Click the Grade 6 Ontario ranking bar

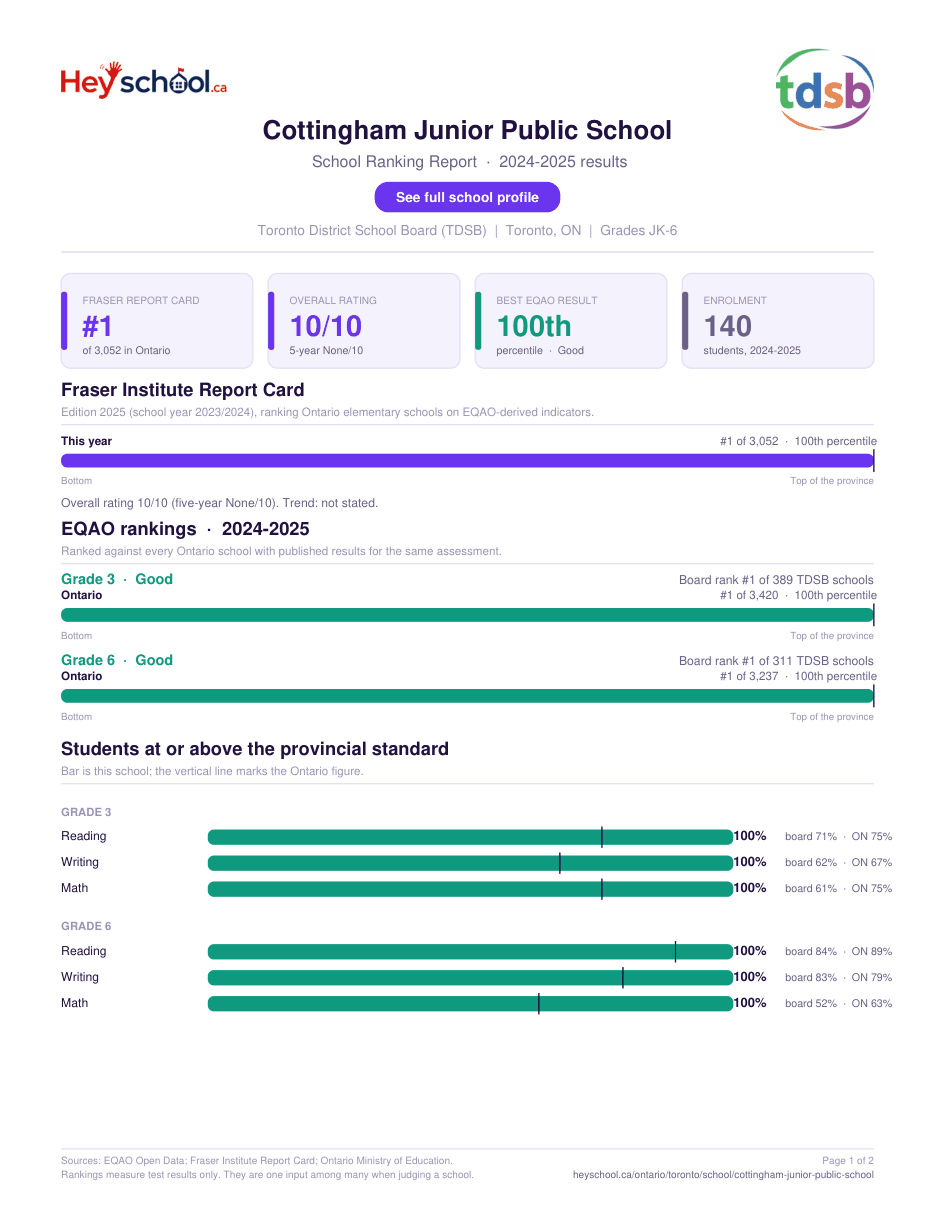pyautogui.click(x=467, y=696)
